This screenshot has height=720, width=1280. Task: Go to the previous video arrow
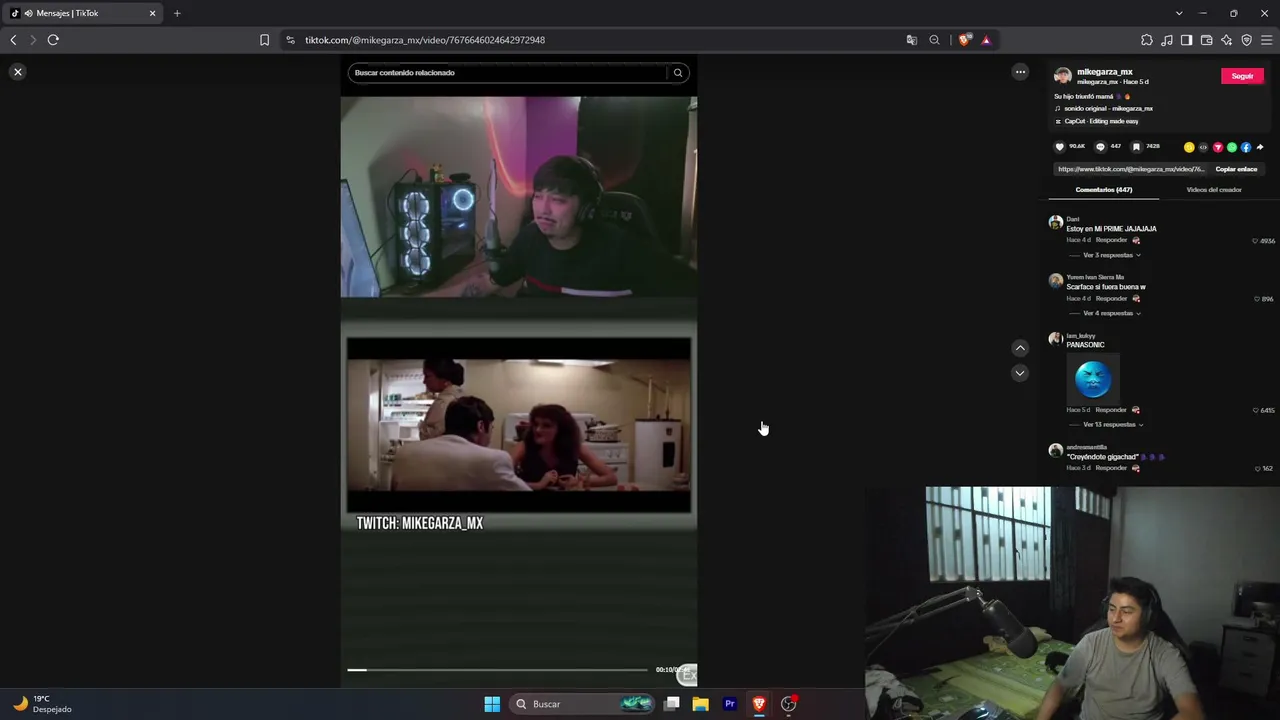(x=1020, y=348)
